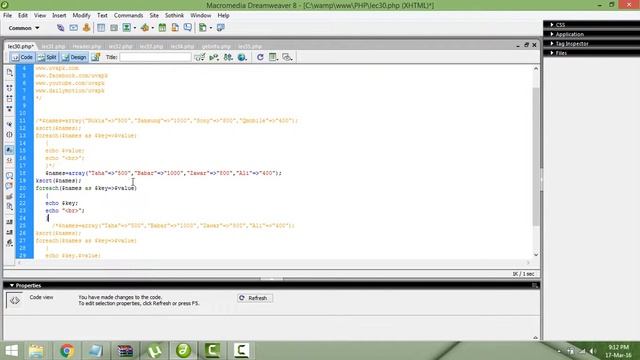Click Collapse Full Tag in coding toolbar

[9, 88]
